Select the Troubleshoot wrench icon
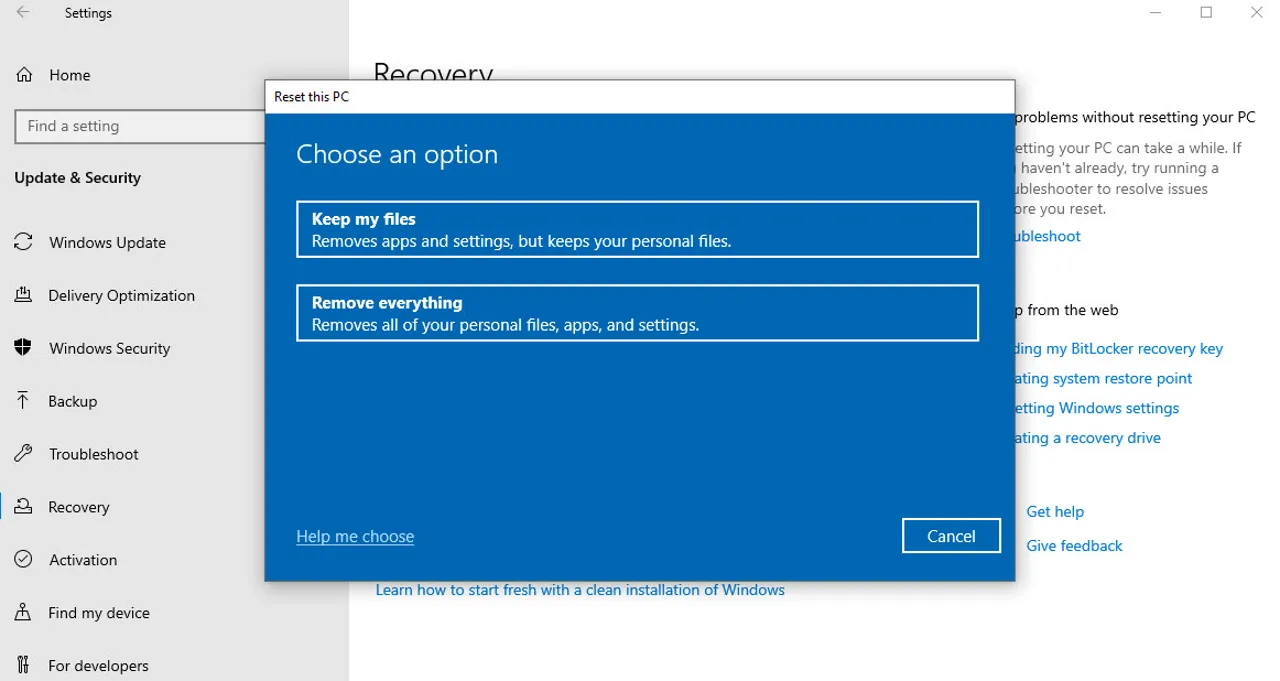Screen dimensions: 1280x681 click(23, 454)
